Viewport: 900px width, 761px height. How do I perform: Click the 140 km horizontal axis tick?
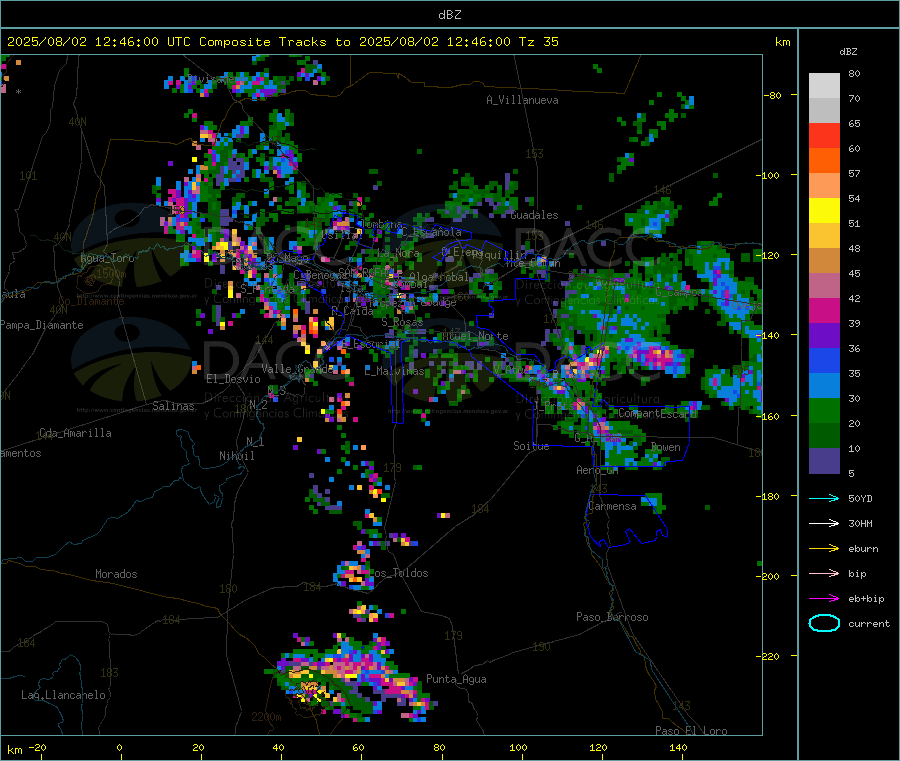pos(678,747)
